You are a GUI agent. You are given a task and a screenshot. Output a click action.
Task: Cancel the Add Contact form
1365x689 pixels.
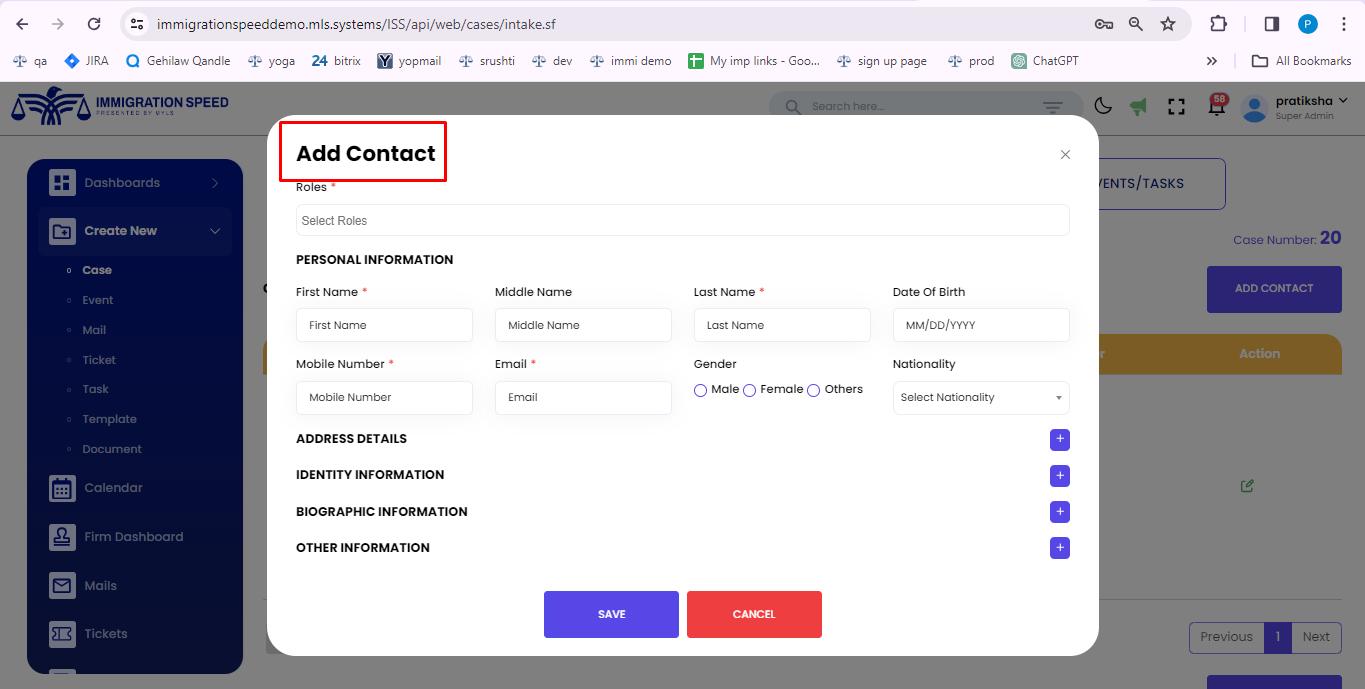753,614
